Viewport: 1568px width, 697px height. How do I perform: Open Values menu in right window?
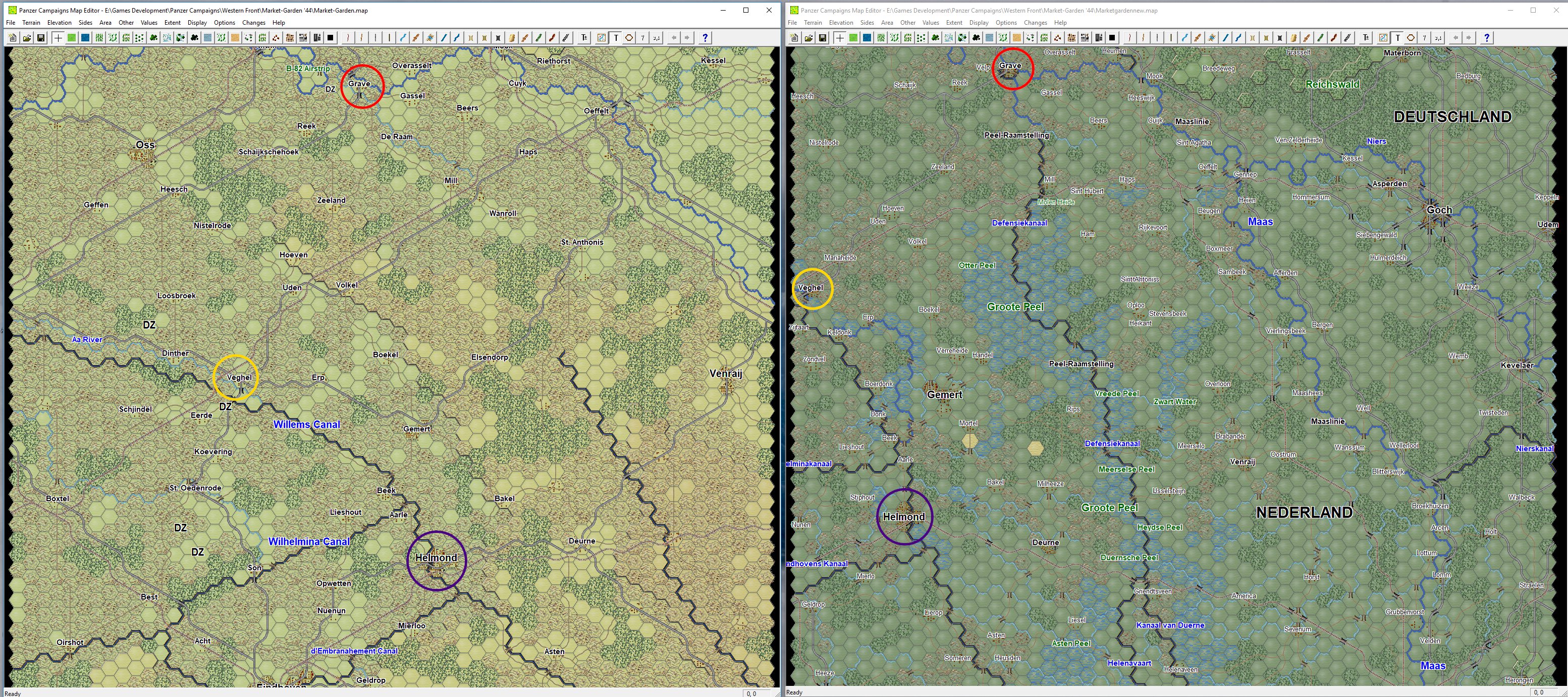(931, 23)
